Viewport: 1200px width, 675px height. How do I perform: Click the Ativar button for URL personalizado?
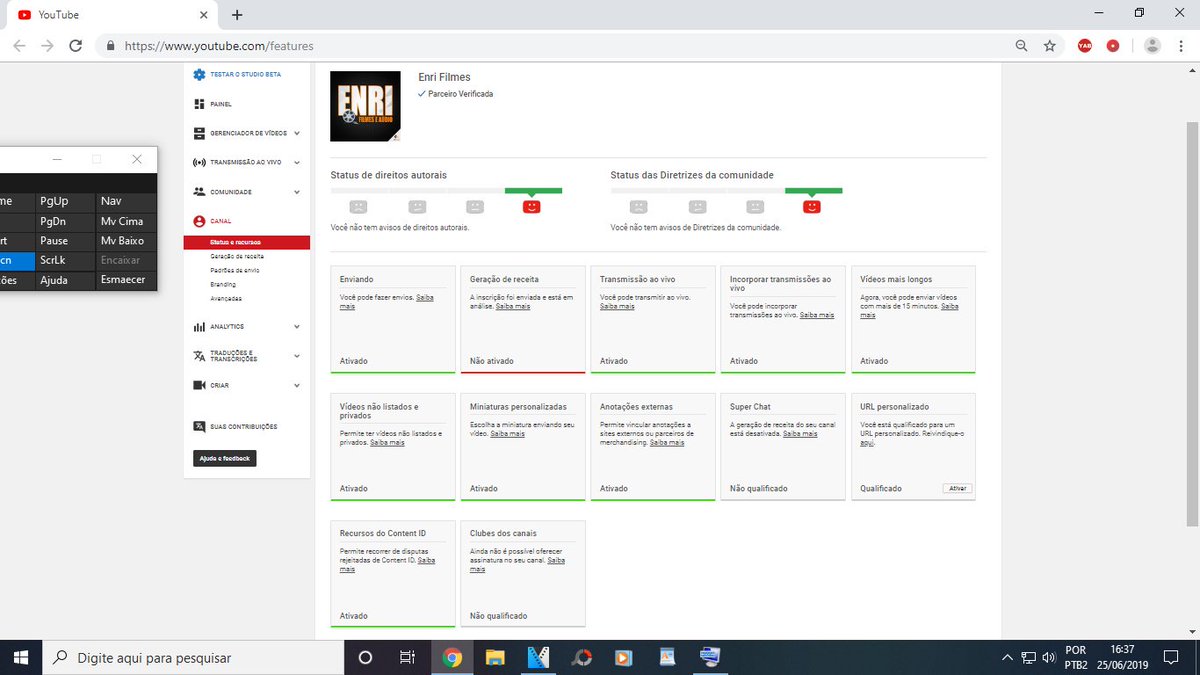(x=957, y=489)
